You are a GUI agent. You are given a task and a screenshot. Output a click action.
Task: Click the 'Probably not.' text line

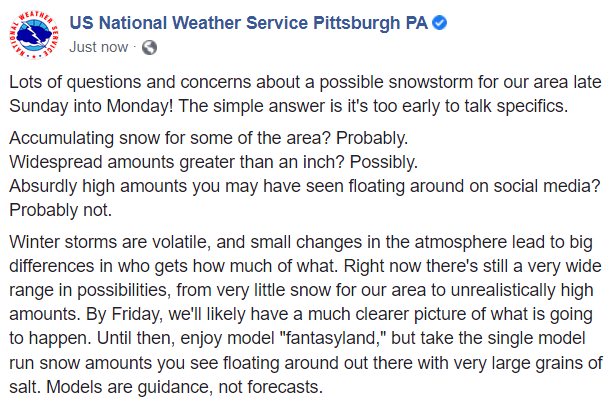[x=60, y=210]
